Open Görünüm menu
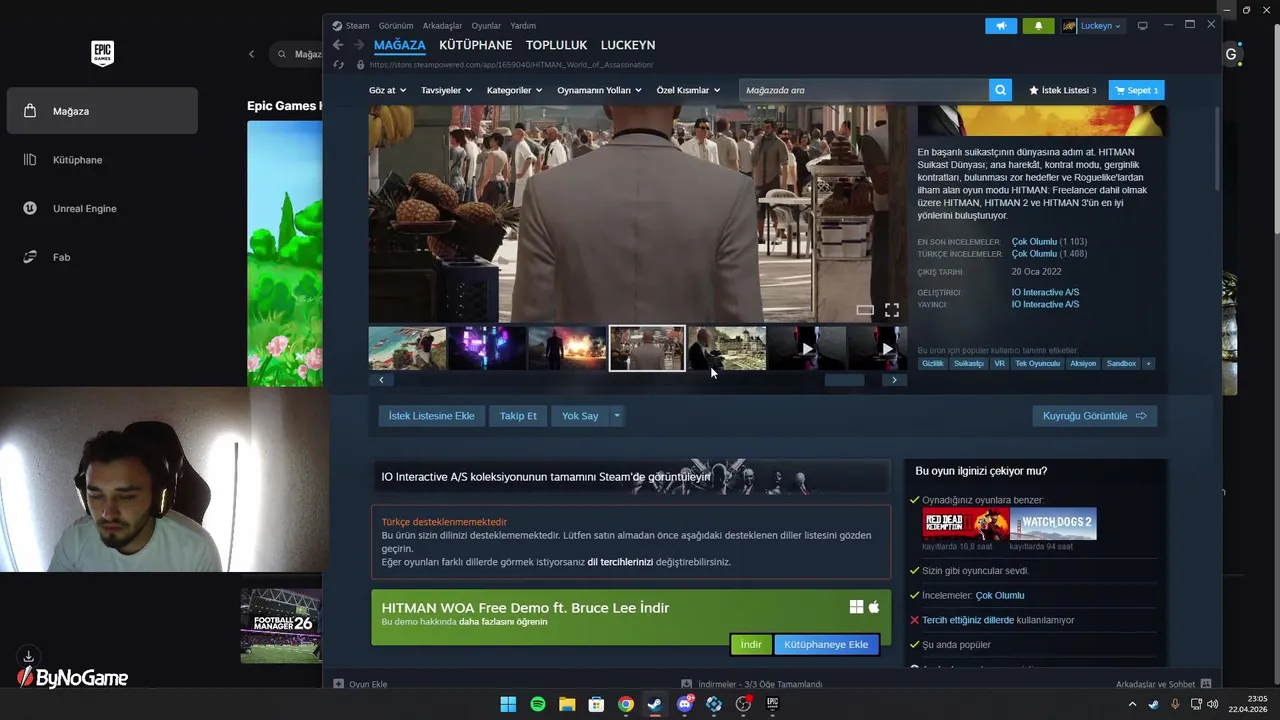 [396, 26]
